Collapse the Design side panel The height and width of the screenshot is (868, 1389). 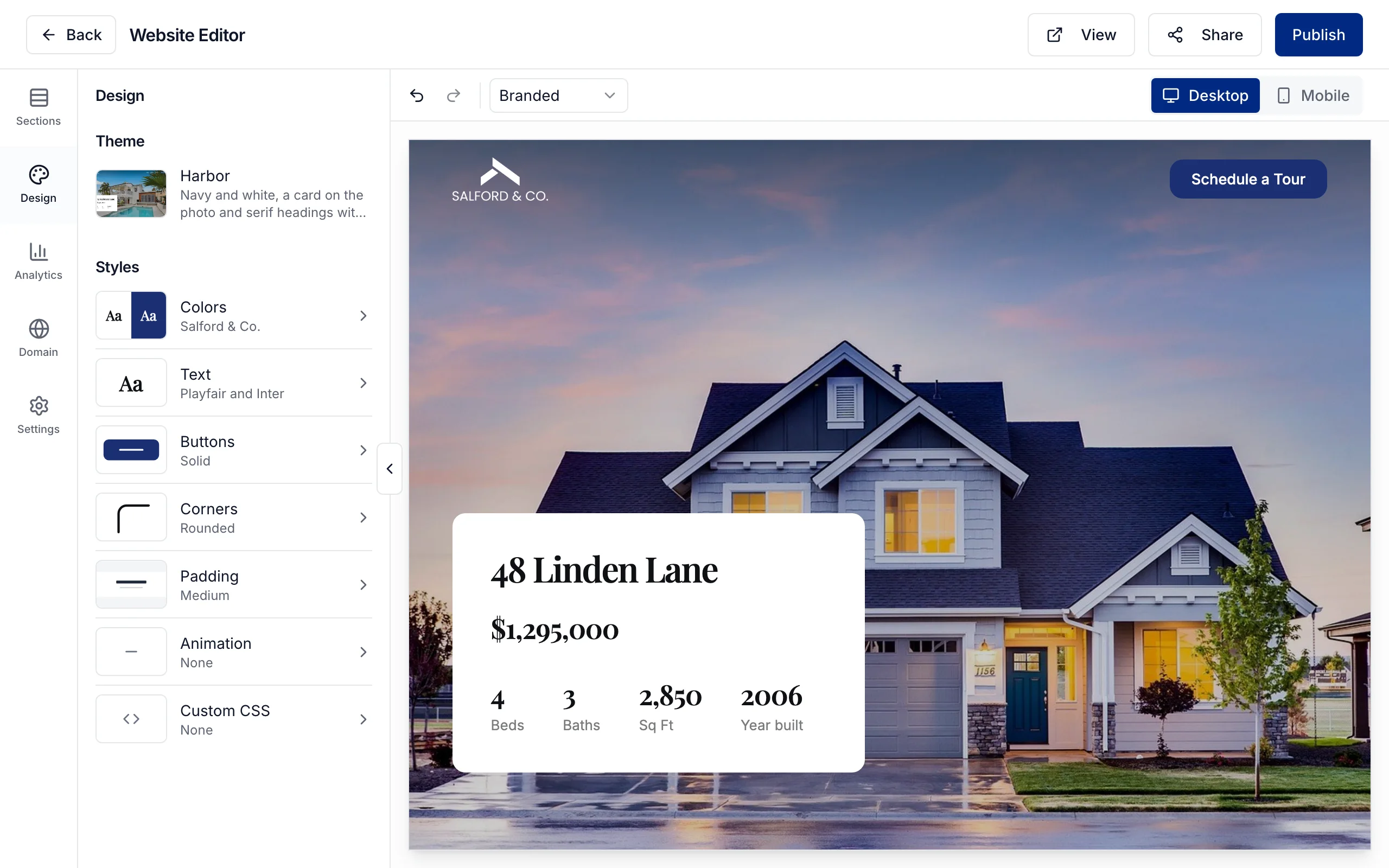point(389,468)
